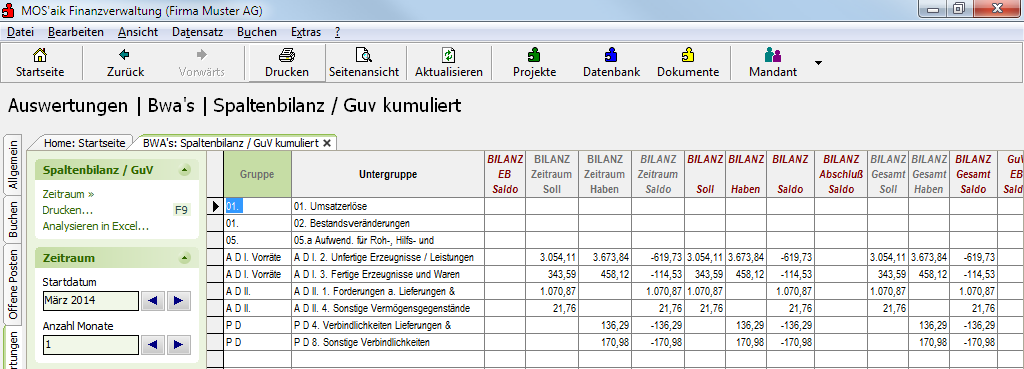Click BILANZ EB Saldo column header
The height and width of the screenshot is (369, 1024).
pos(505,174)
